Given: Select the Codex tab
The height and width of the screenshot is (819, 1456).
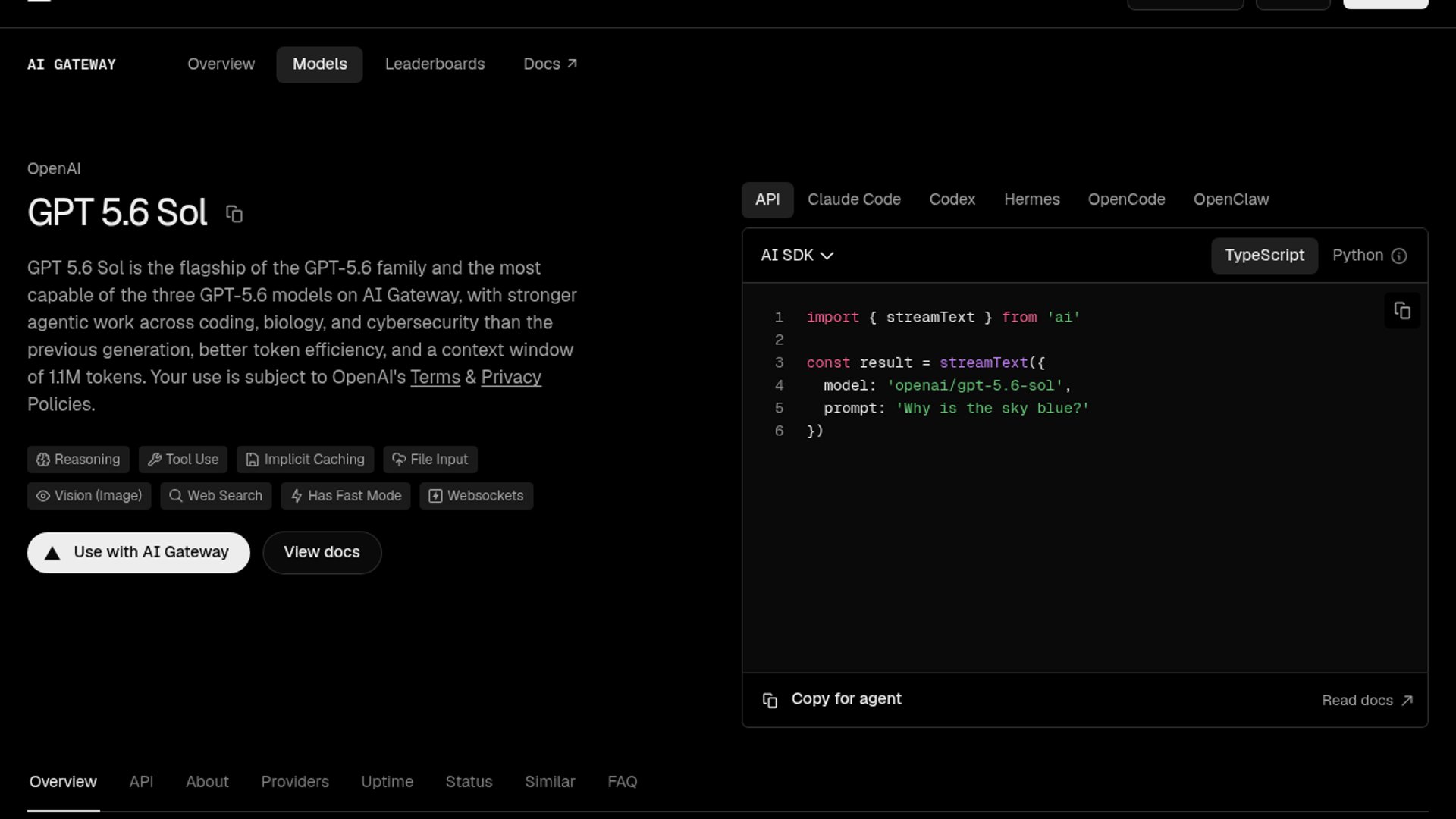Looking at the screenshot, I should [x=952, y=200].
